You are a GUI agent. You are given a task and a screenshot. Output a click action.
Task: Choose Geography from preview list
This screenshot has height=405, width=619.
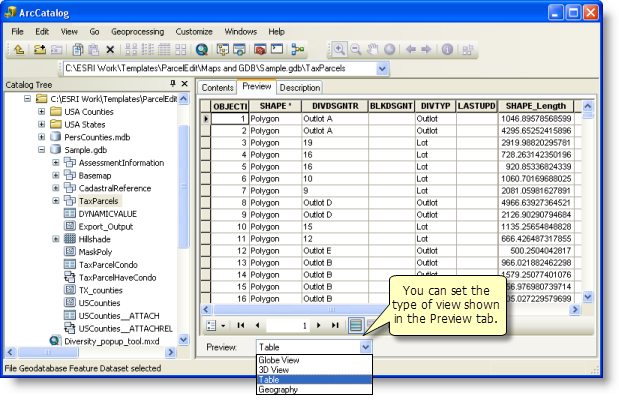[314, 389]
